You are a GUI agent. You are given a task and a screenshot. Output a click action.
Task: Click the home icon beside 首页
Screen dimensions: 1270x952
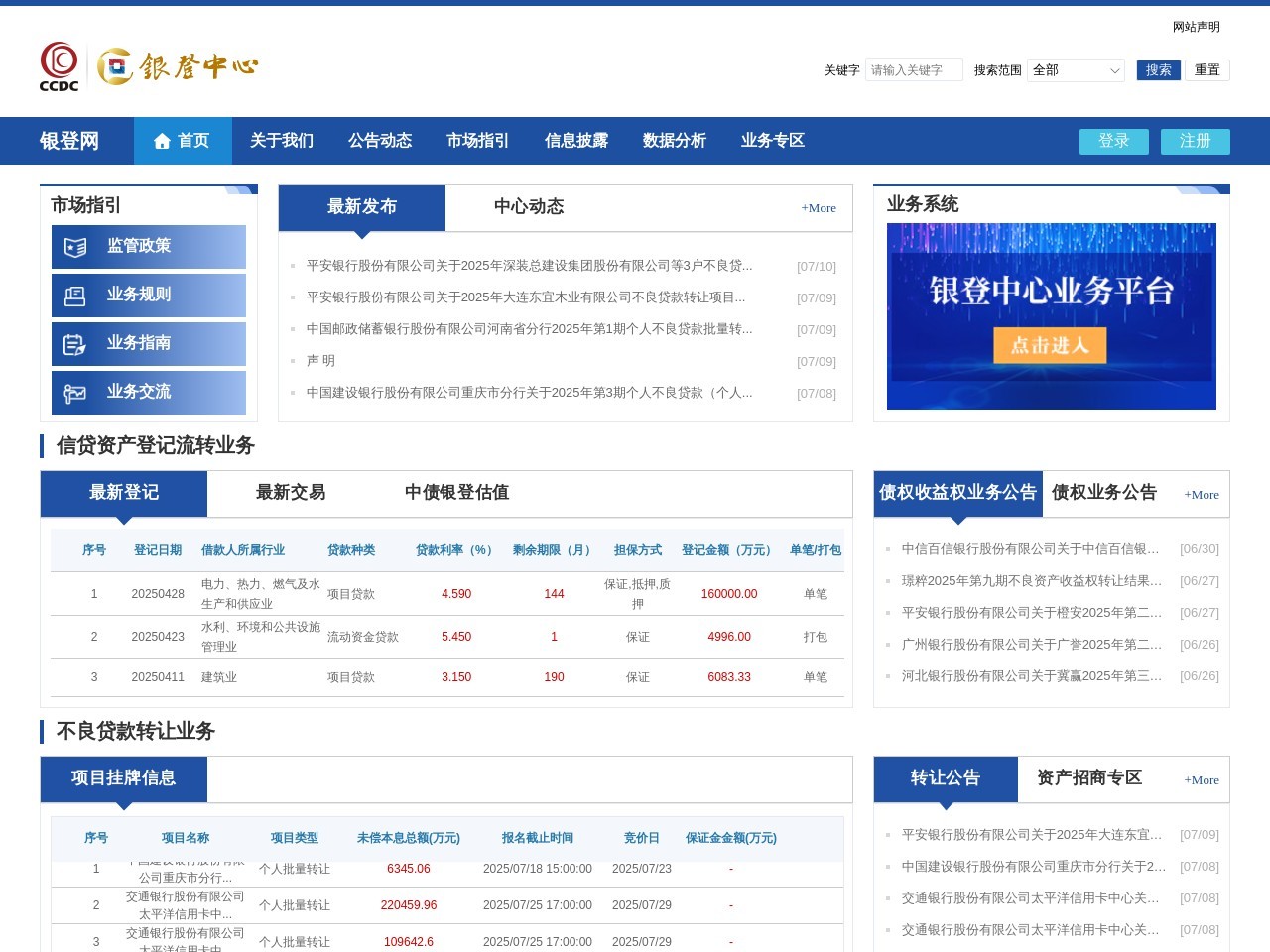click(x=162, y=141)
